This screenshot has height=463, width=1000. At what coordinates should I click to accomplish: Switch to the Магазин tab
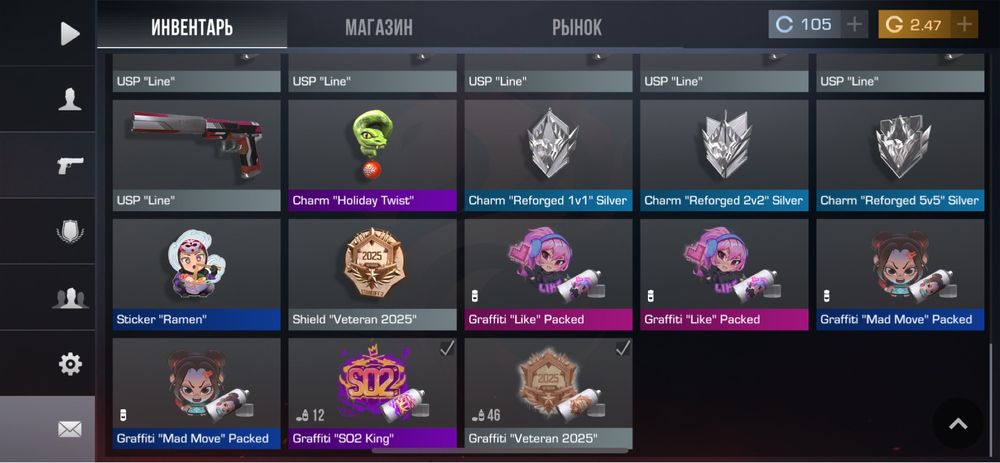coord(379,27)
